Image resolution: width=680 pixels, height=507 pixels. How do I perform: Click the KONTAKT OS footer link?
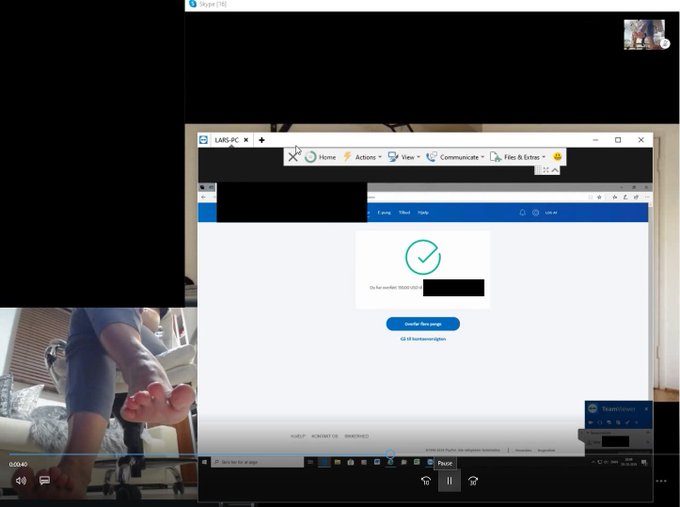[325, 436]
